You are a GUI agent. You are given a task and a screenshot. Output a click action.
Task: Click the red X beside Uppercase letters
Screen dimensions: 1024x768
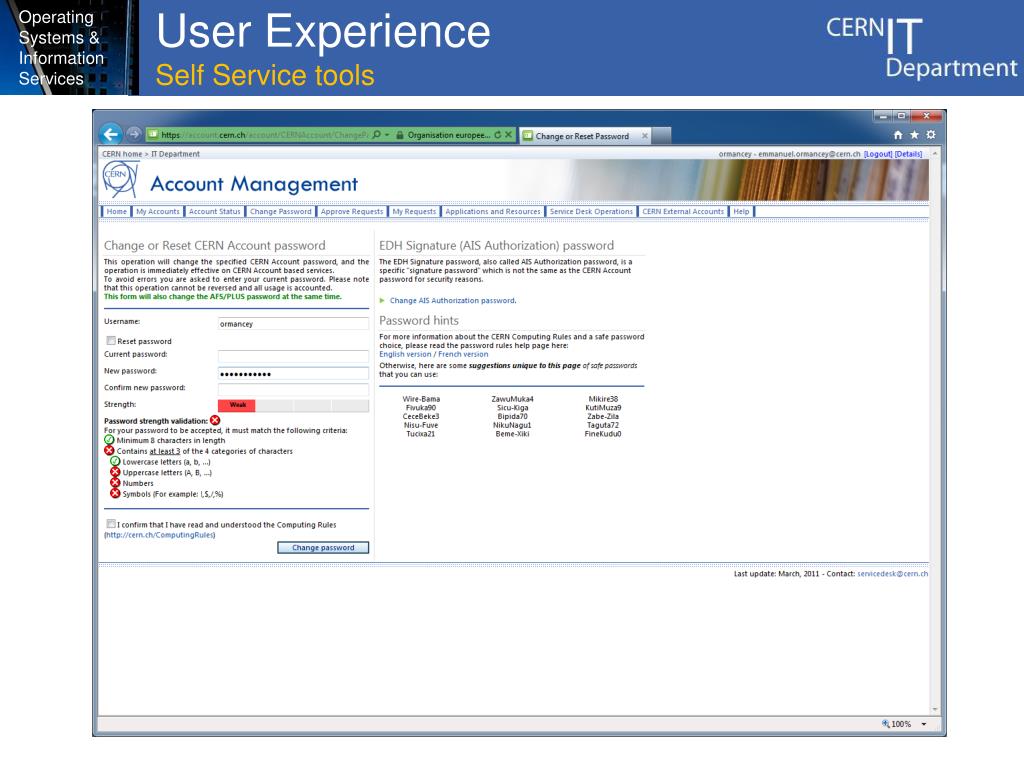point(115,472)
